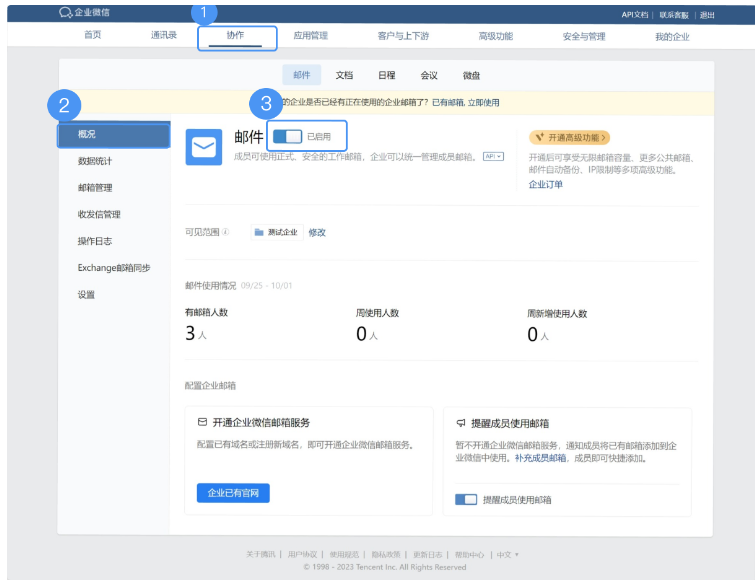The image size is (755, 587).
Task: Open the API dropdown next to mail description
Action: pos(493,157)
